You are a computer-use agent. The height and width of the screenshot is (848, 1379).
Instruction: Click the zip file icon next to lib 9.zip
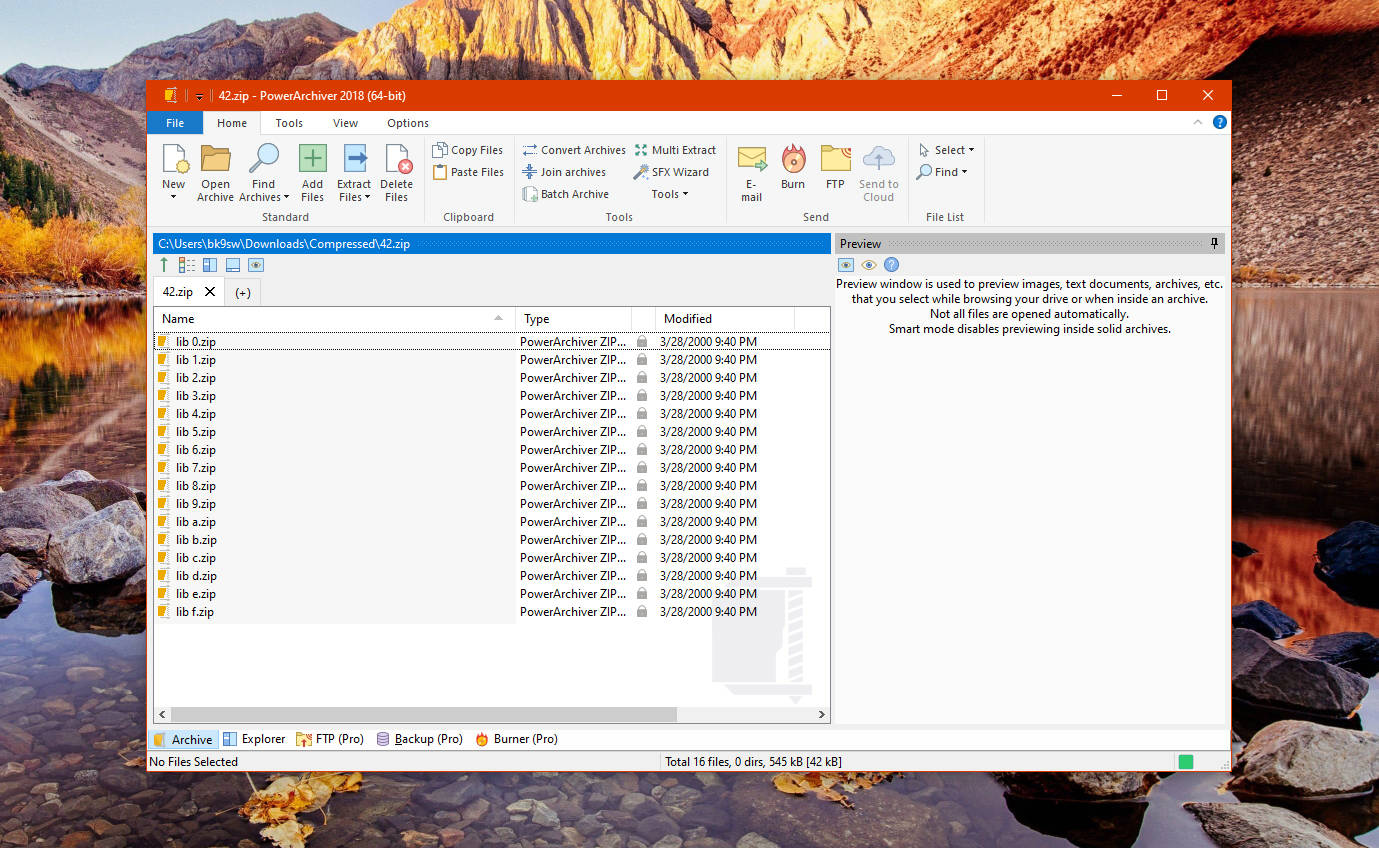(x=162, y=504)
